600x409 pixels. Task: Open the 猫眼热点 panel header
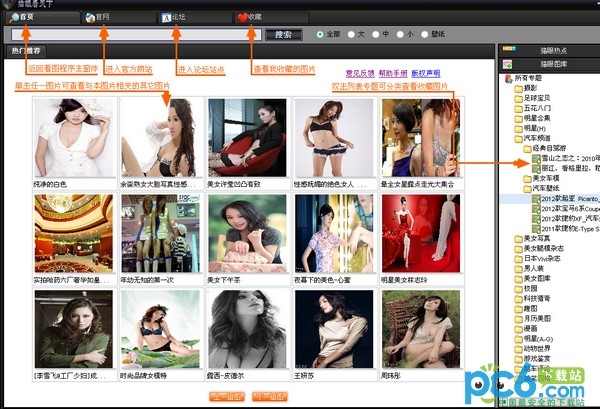click(x=549, y=51)
